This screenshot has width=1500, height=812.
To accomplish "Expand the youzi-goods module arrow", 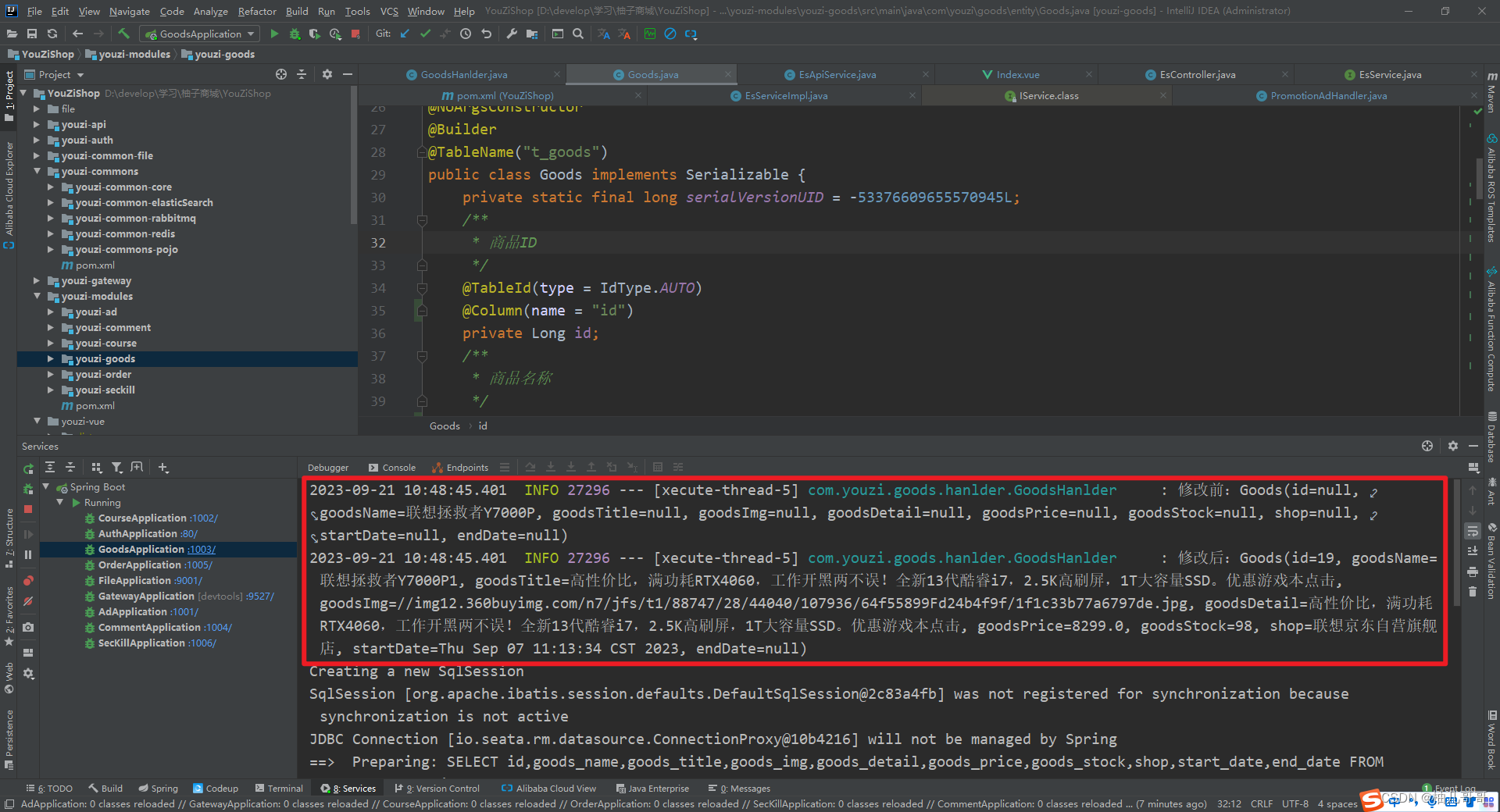I will (50, 358).
